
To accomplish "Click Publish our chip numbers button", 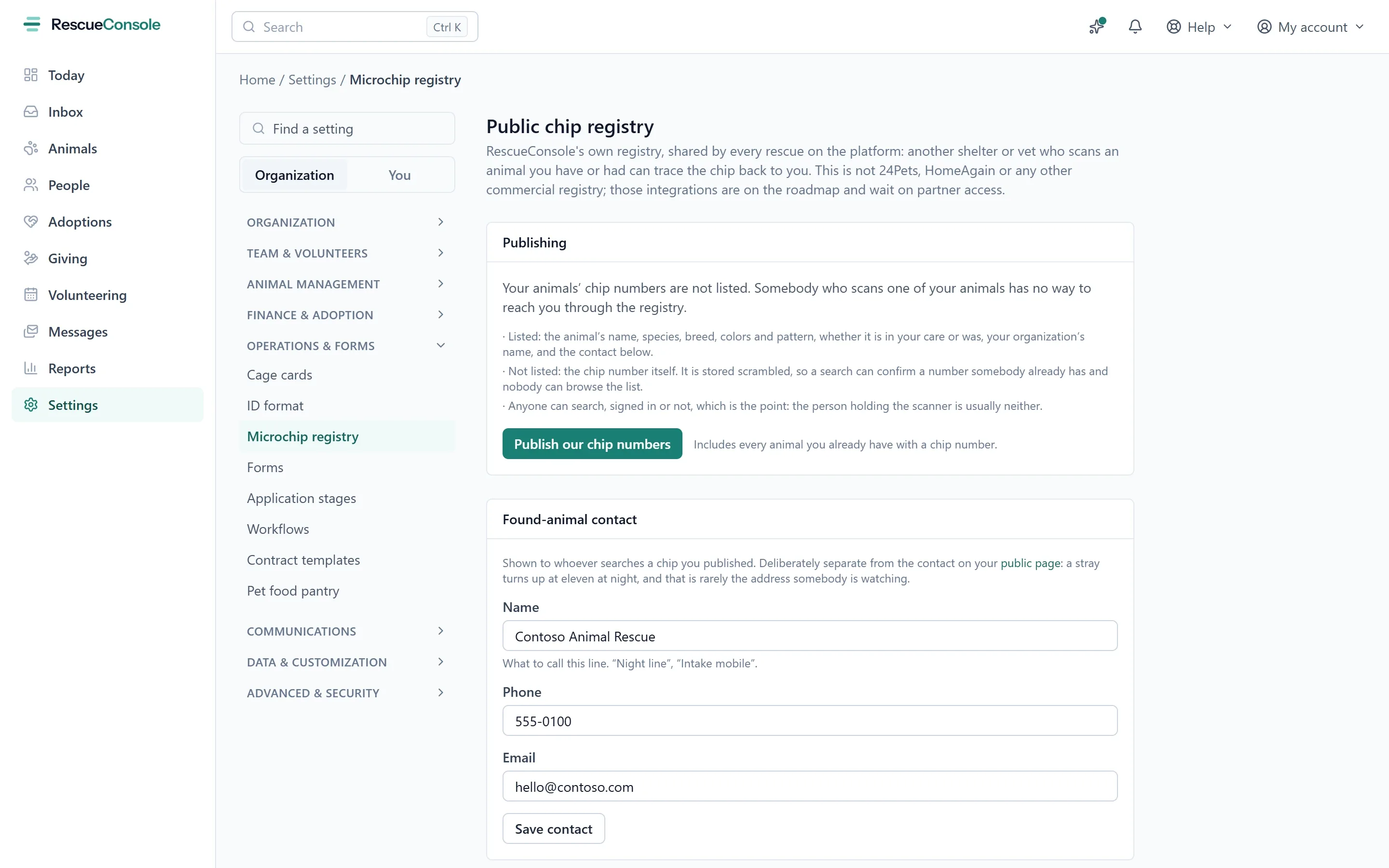I will tap(592, 444).
